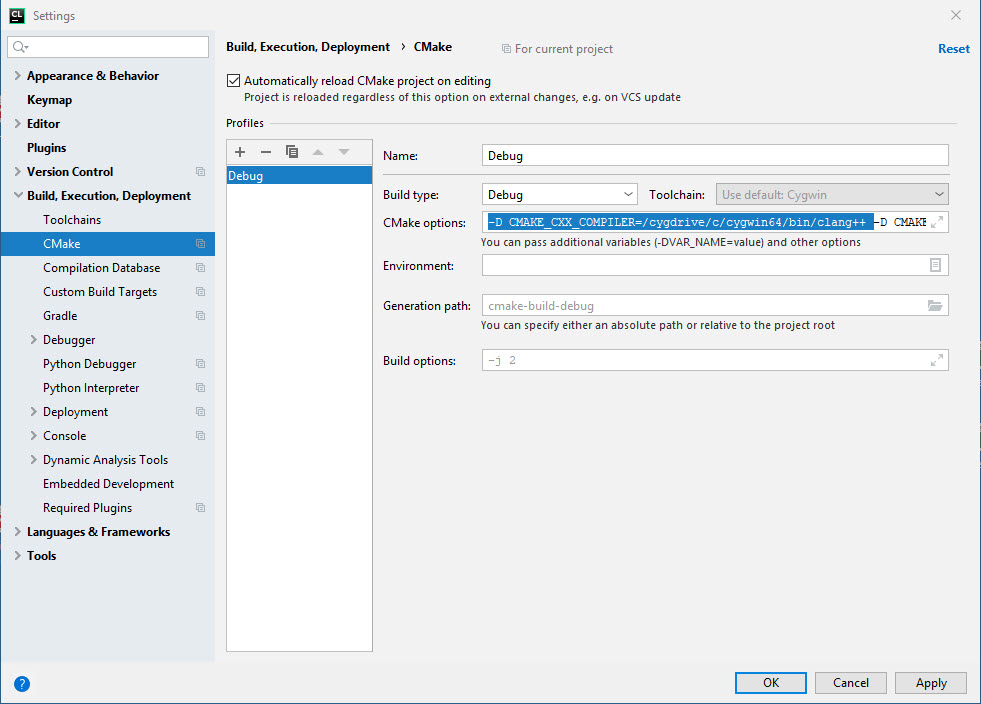Apply the current settings
Image resolution: width=981 pixels, height=704 pixels.
pos(930,682)
